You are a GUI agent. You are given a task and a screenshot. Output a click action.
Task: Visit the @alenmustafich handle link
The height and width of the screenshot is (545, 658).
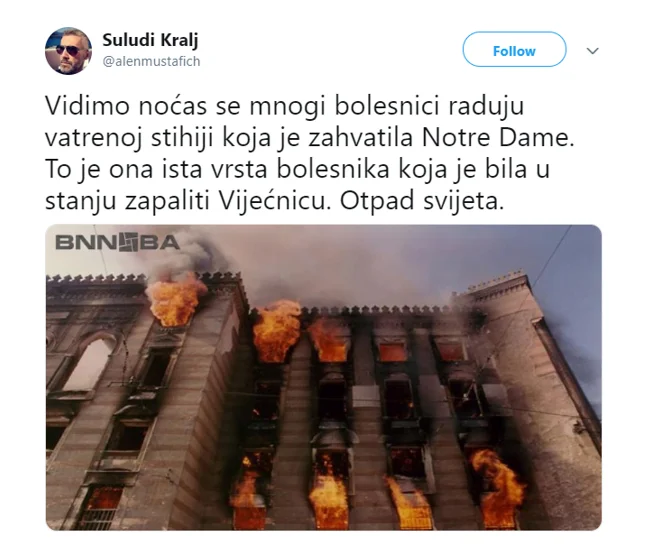click(x=151, y=61)
